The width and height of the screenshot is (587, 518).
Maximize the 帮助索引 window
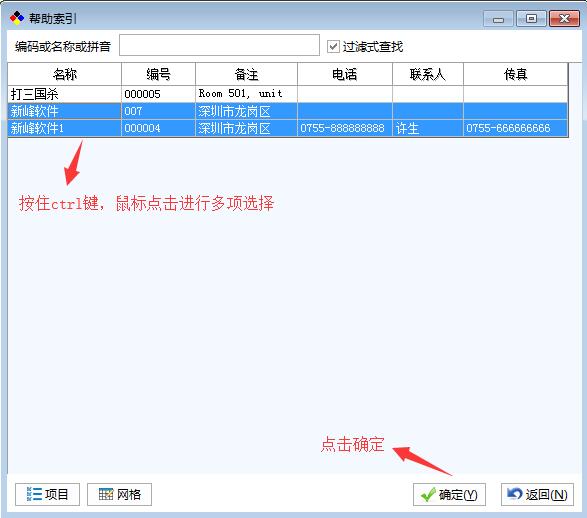click(531, 18)
